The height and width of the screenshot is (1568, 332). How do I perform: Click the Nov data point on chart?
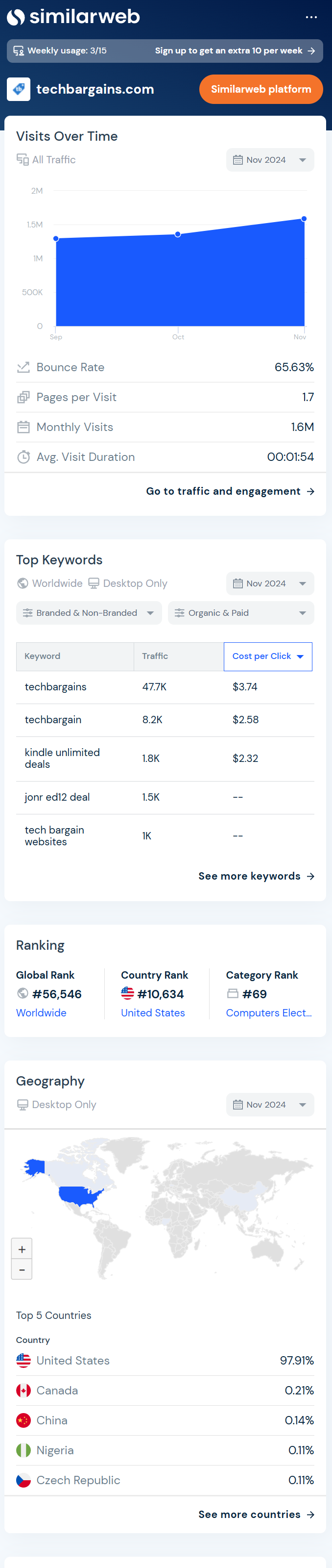click(x=304, y=219)
